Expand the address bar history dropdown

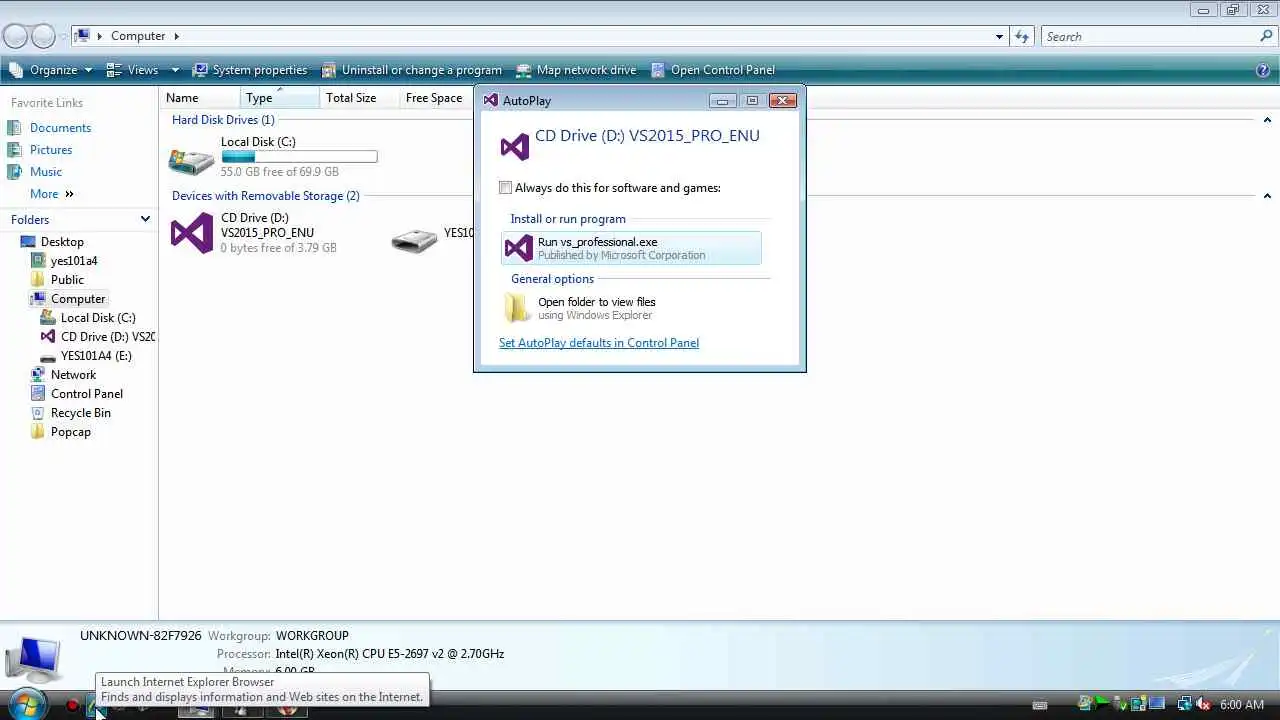999,37
